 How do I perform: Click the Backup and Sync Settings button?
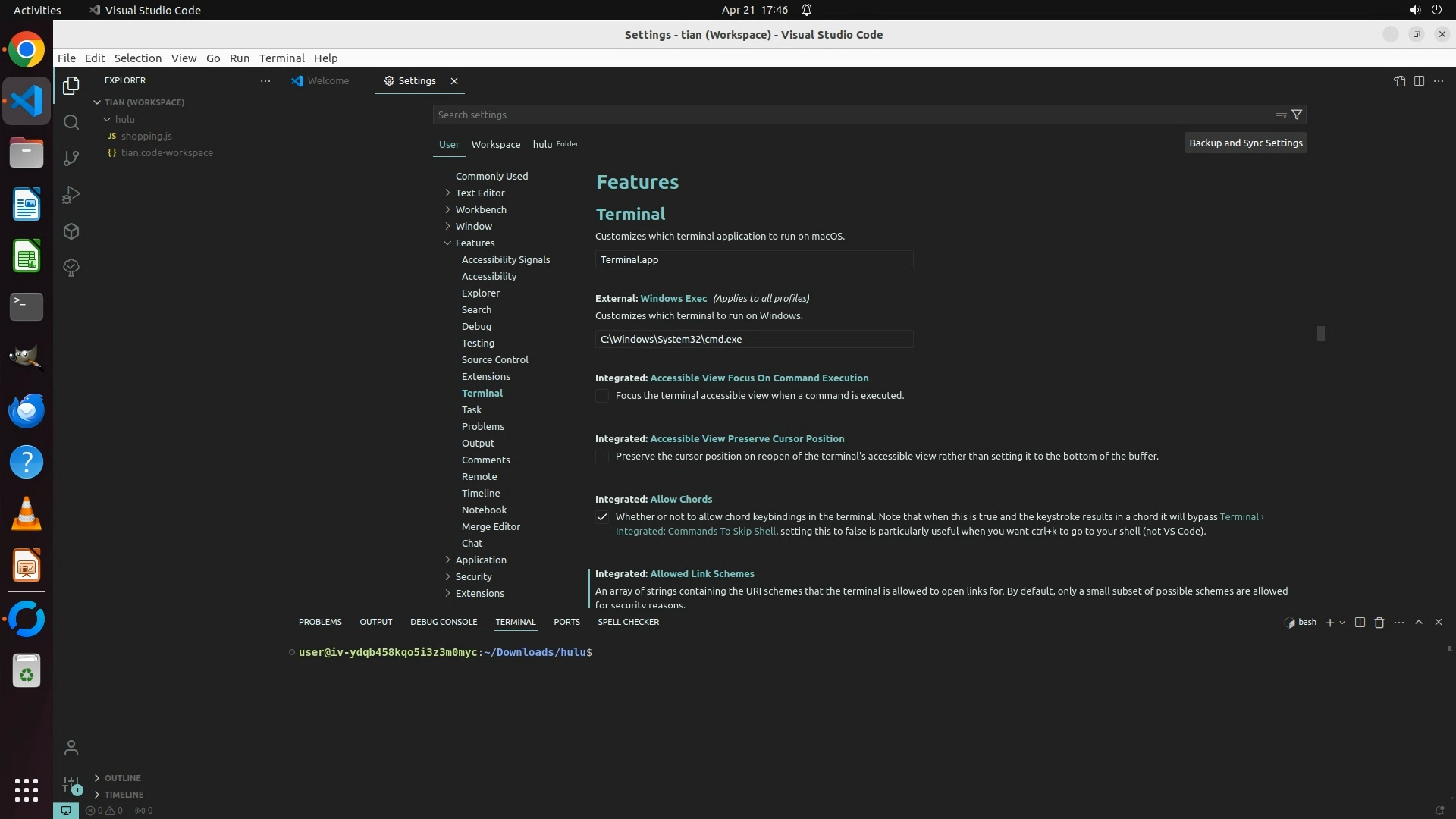(1245, 143)
